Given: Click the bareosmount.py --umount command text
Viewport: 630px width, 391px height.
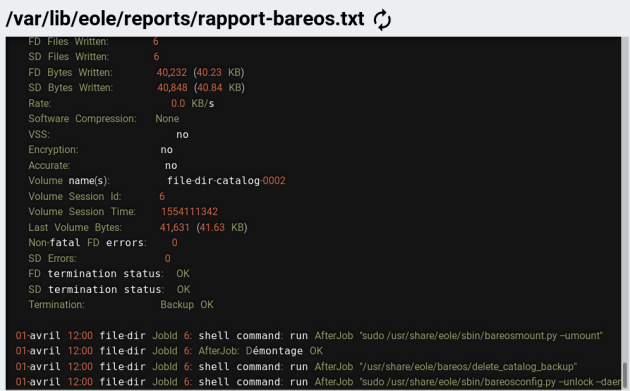Looking at the screenshot, I should point(481,336).
